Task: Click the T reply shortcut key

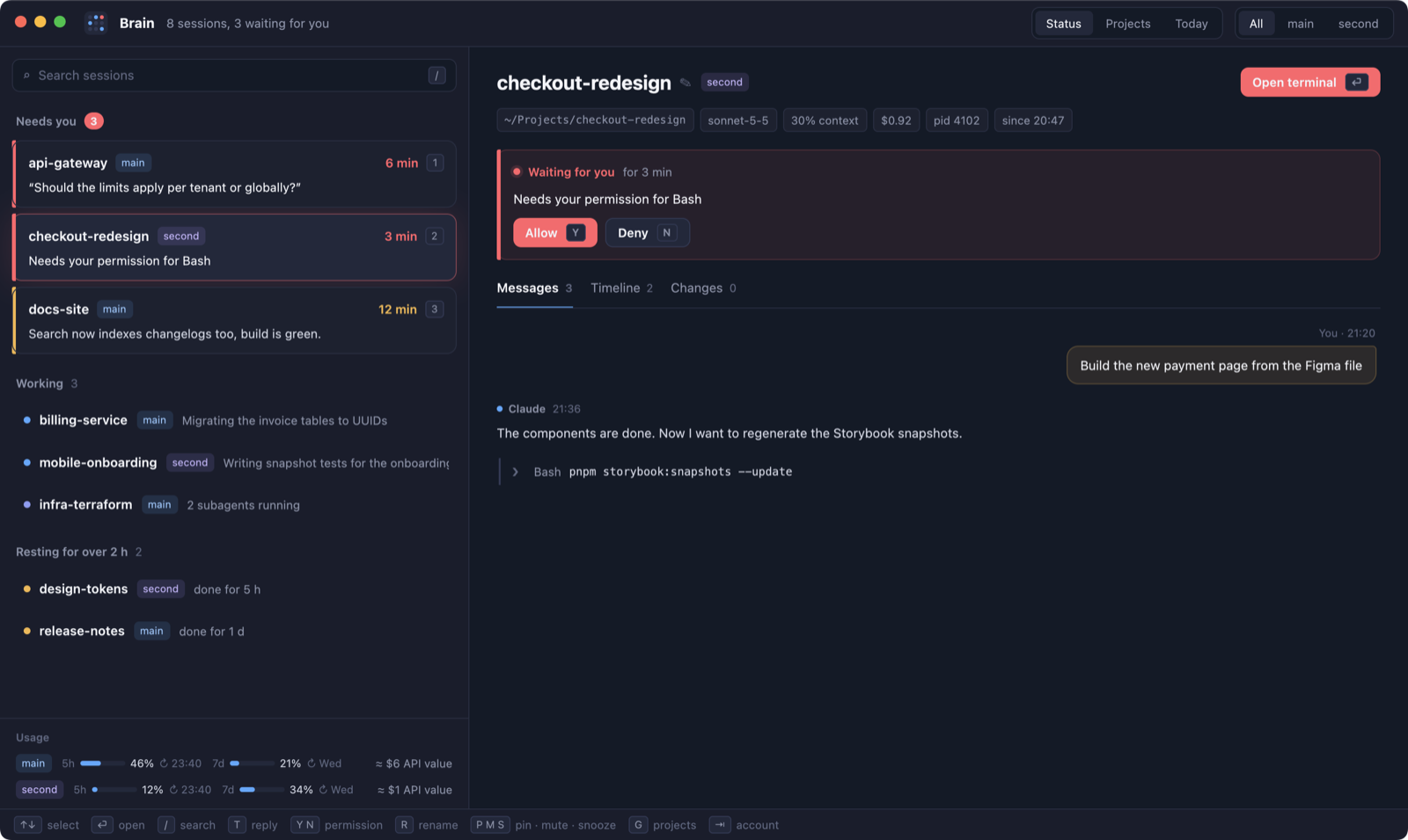Action: 237,825
